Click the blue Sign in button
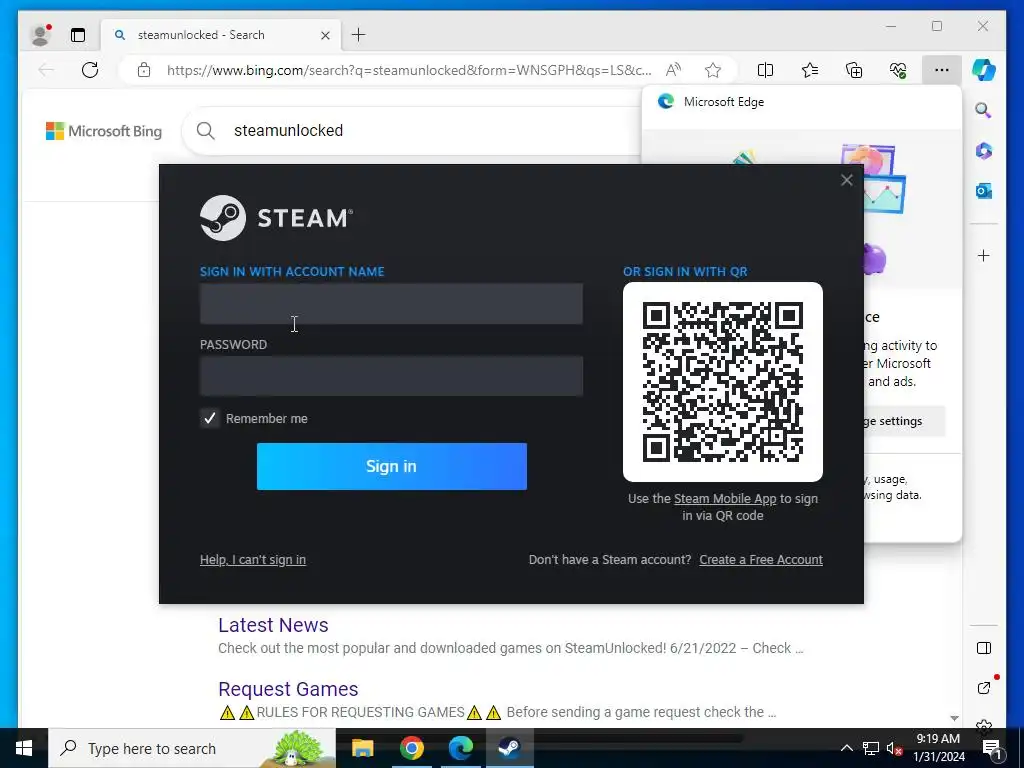Screen dimensions: 1024x768 [x=392, y=466]
